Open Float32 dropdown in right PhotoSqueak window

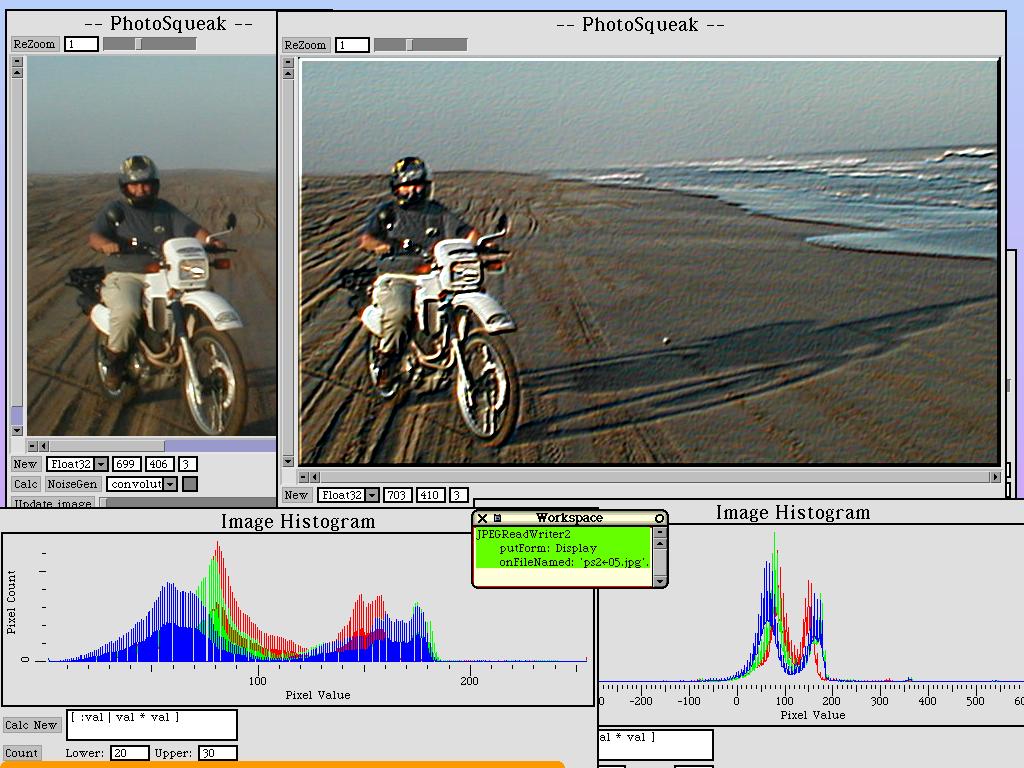[x=372, y=495]
